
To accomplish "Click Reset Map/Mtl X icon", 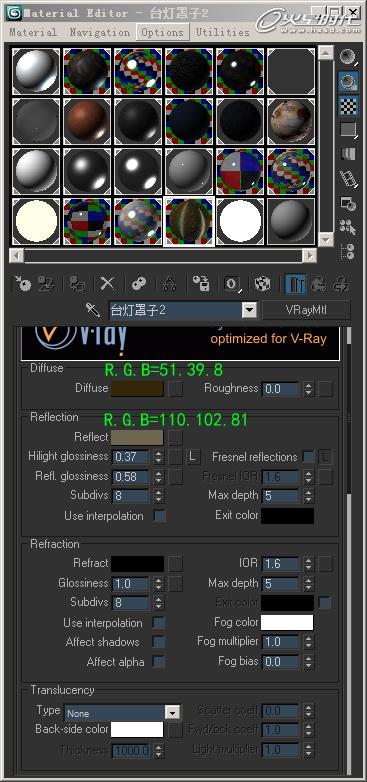I will point(107,284).
